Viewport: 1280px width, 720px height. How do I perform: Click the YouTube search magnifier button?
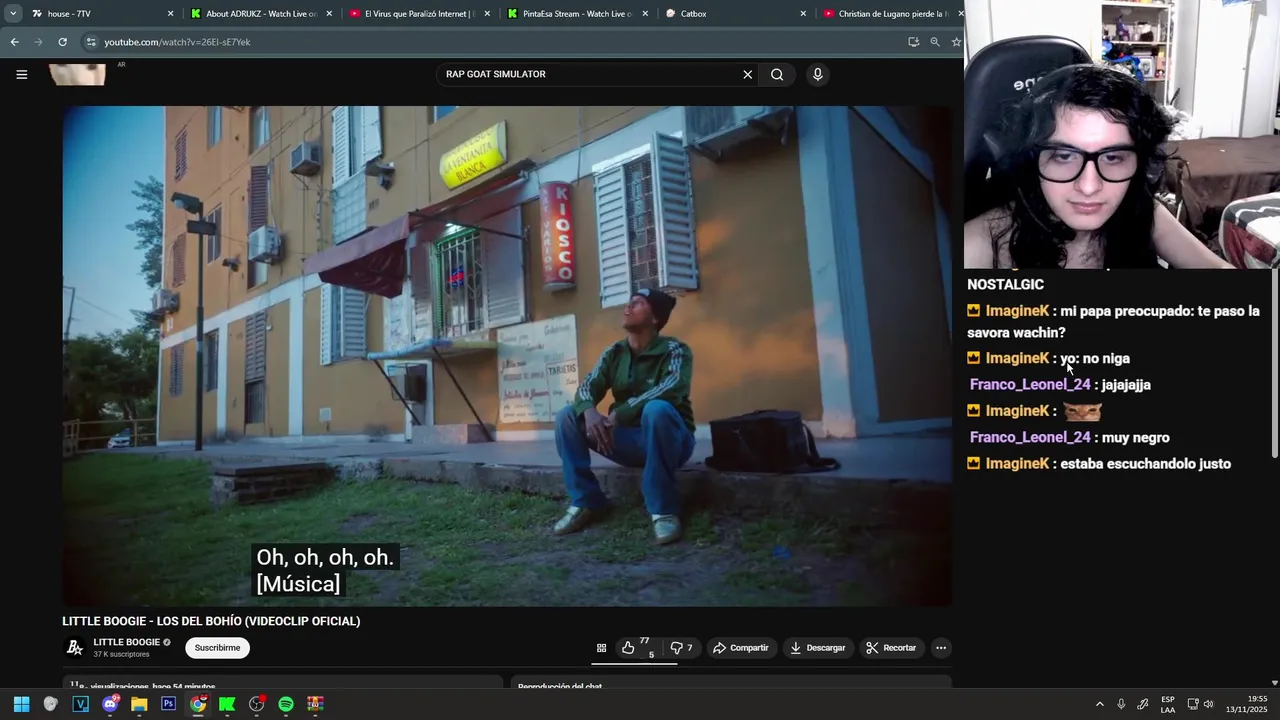[777, 74]
